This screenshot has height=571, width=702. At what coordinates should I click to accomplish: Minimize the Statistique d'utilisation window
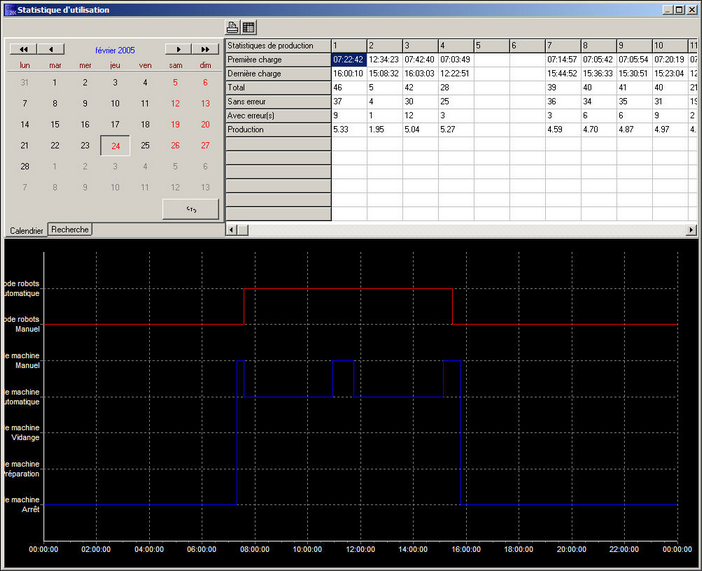(x=668, y=9)
